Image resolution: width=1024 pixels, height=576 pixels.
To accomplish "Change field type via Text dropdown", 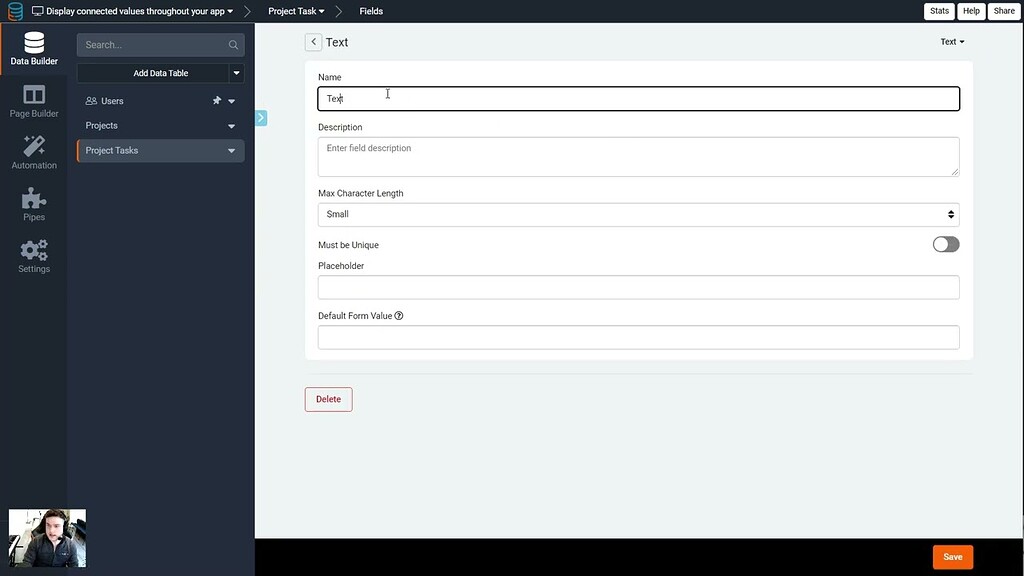I will point(951,41).
